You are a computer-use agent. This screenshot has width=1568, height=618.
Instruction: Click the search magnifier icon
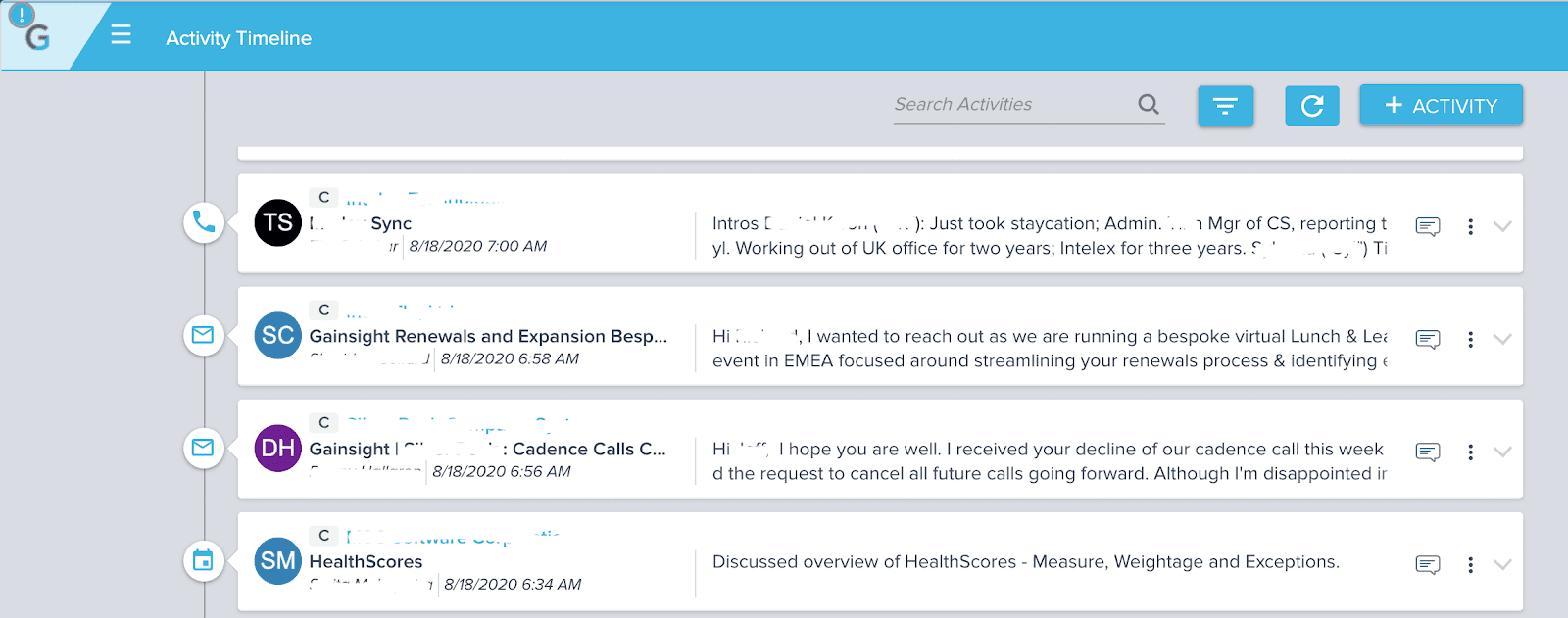pyautogui.click(x=1149, y=104)
